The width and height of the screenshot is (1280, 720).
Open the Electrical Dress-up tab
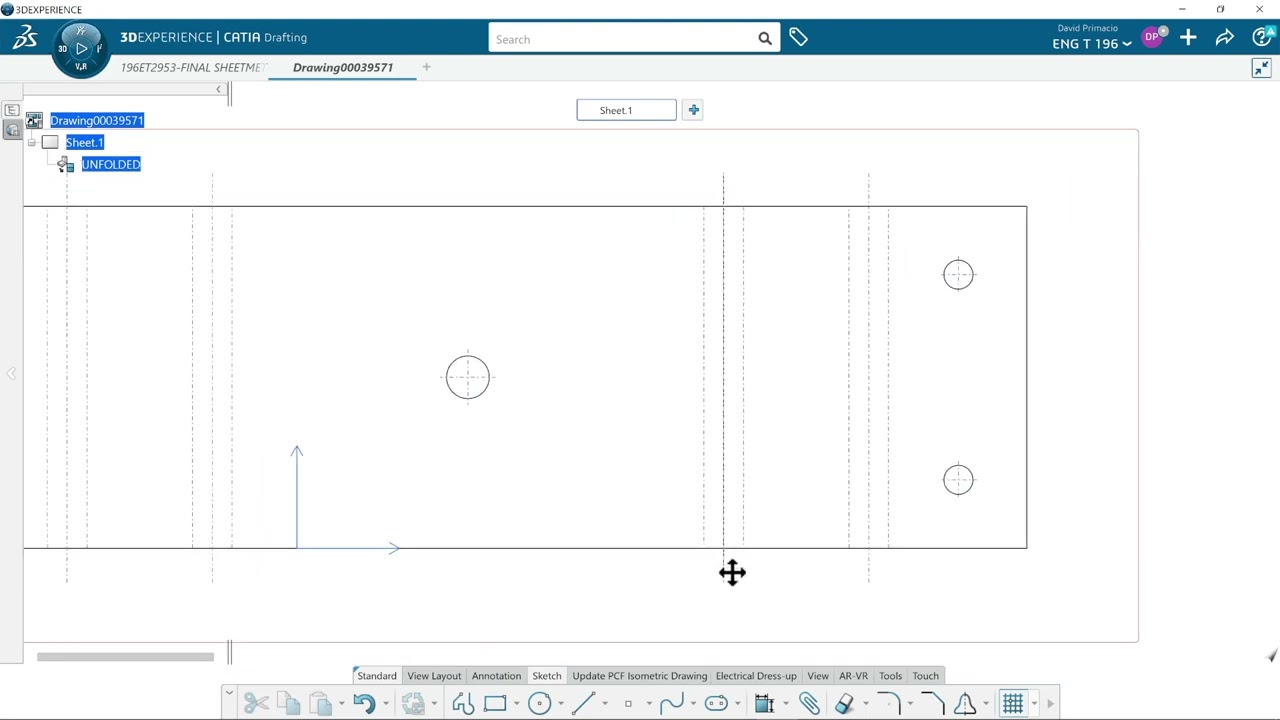coord(756,676)
